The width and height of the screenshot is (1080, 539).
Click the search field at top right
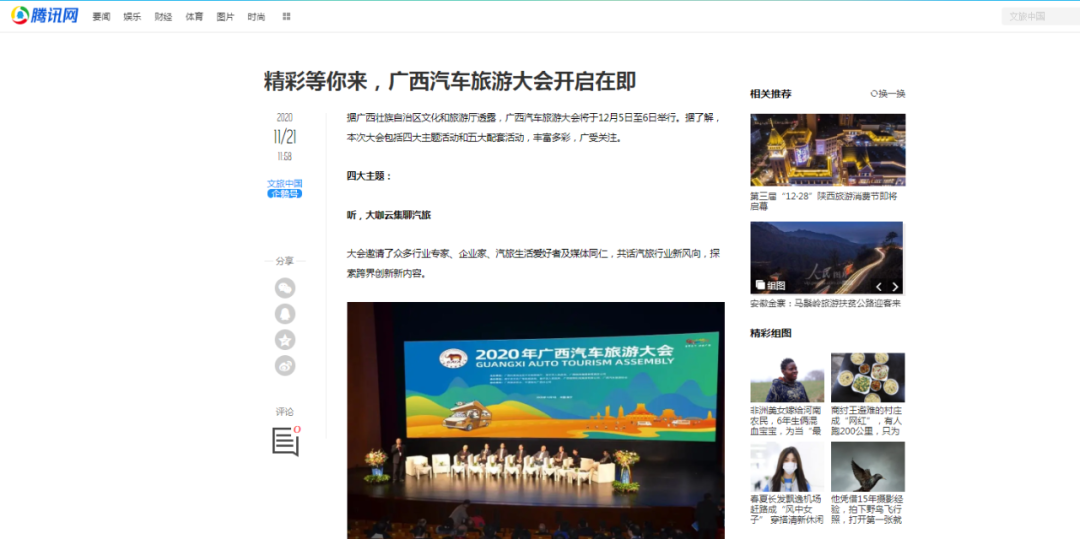pyautogui.click(x=1038, y=16)
